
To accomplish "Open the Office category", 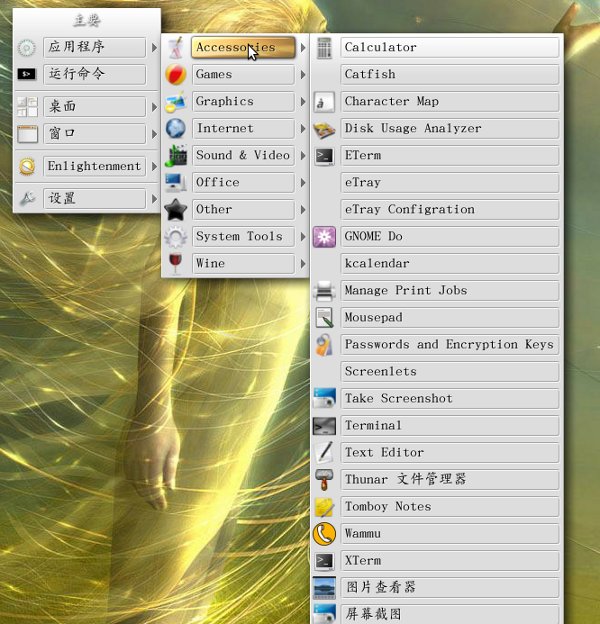I will click(x=243, y=183).
